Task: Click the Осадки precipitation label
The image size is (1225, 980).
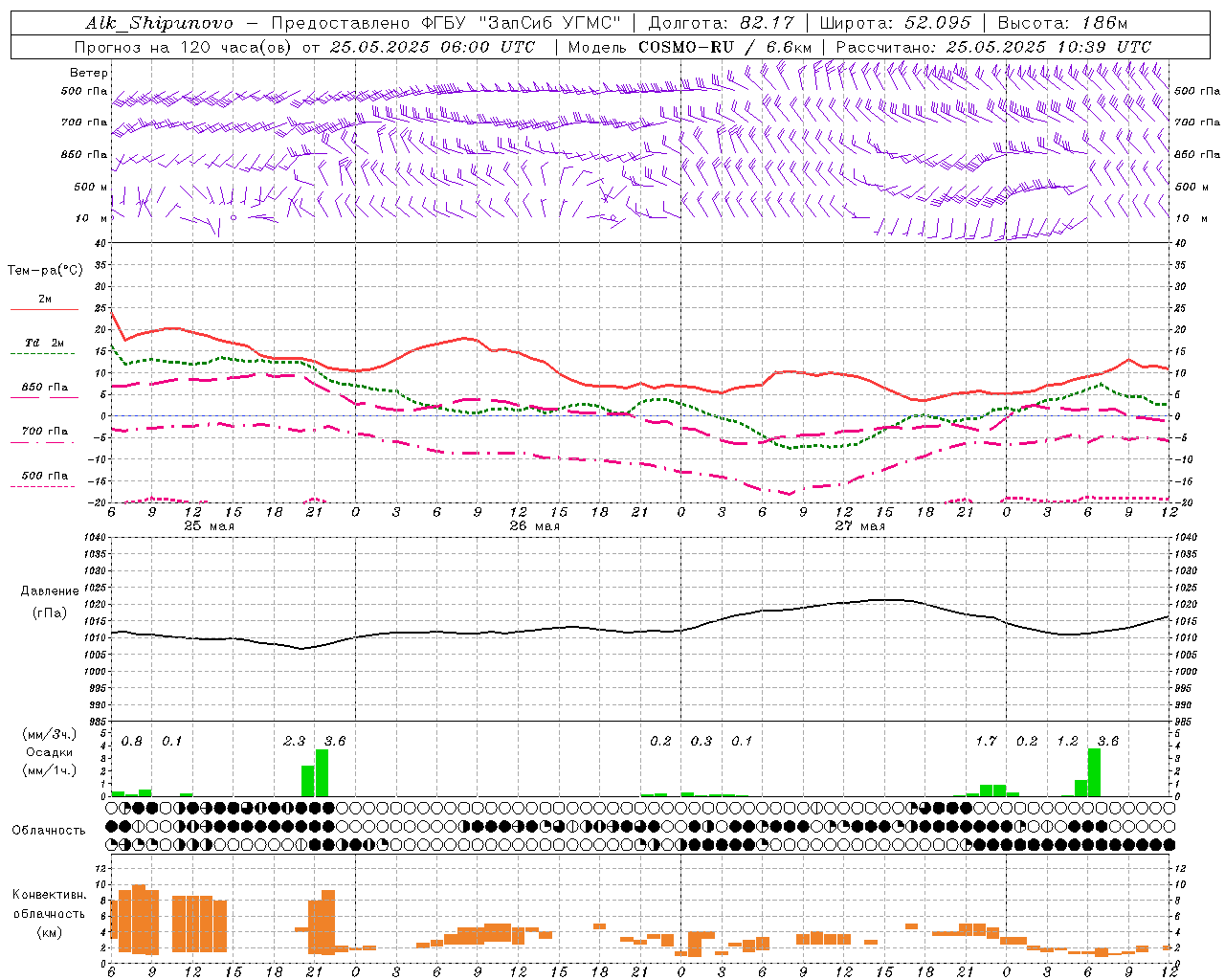Action: click(50, 752)
